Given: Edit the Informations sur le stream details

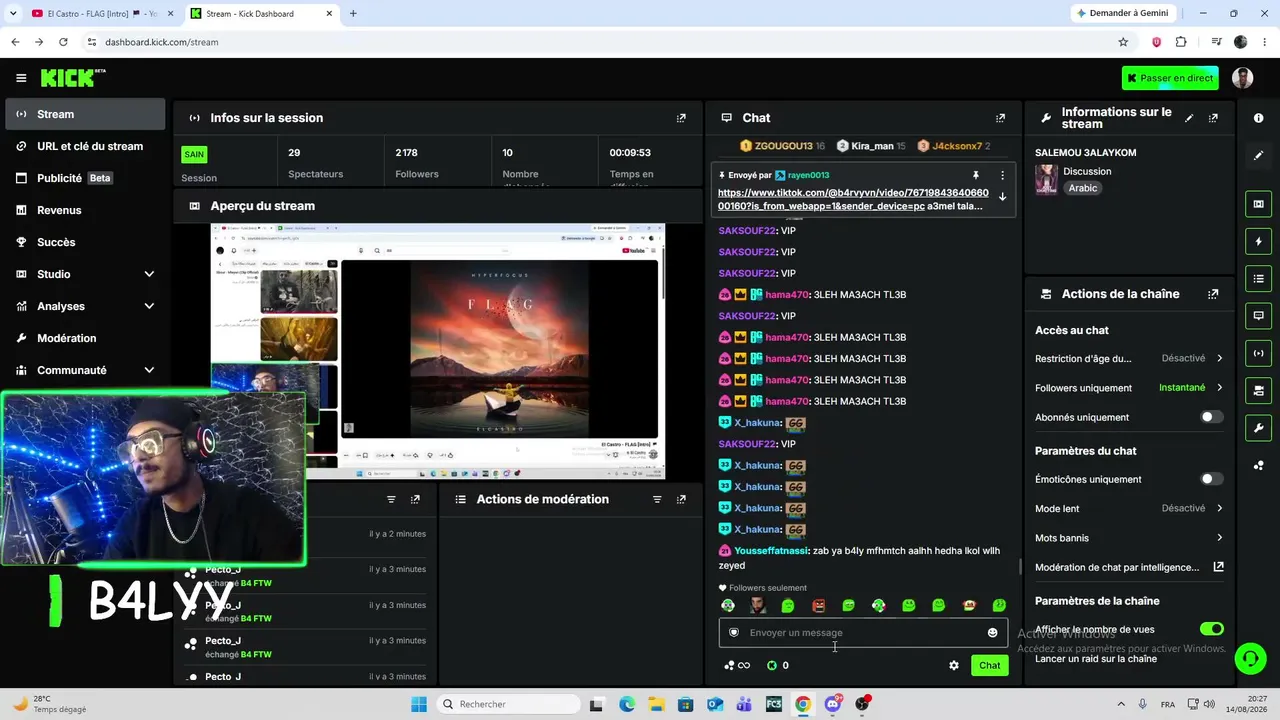Looking at the screenshot, I should 1189,118.
